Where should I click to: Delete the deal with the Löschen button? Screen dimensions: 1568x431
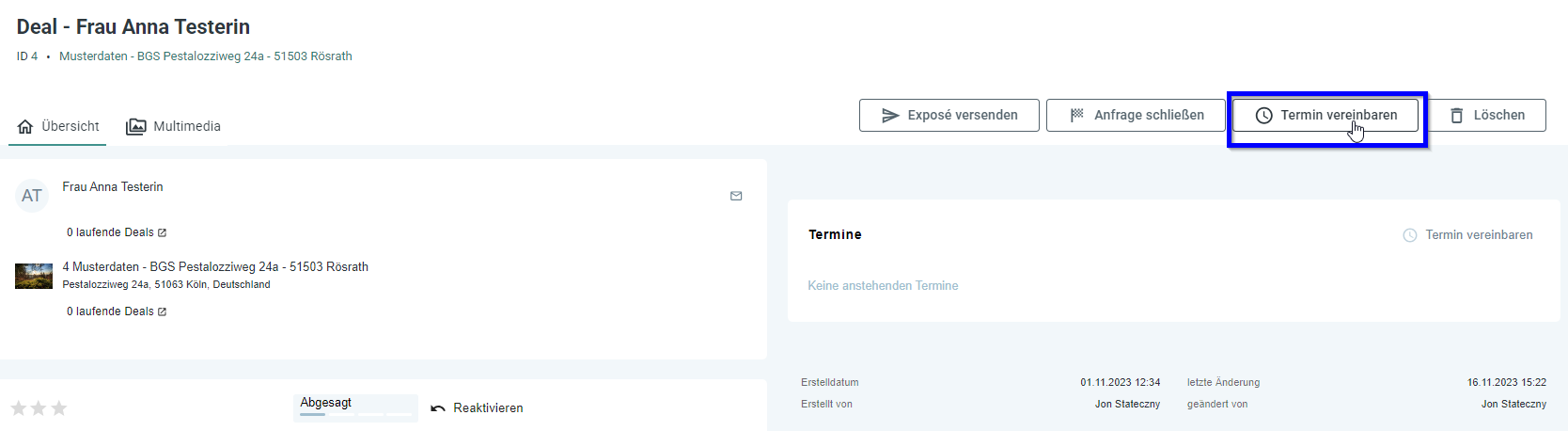point(1487,115)
